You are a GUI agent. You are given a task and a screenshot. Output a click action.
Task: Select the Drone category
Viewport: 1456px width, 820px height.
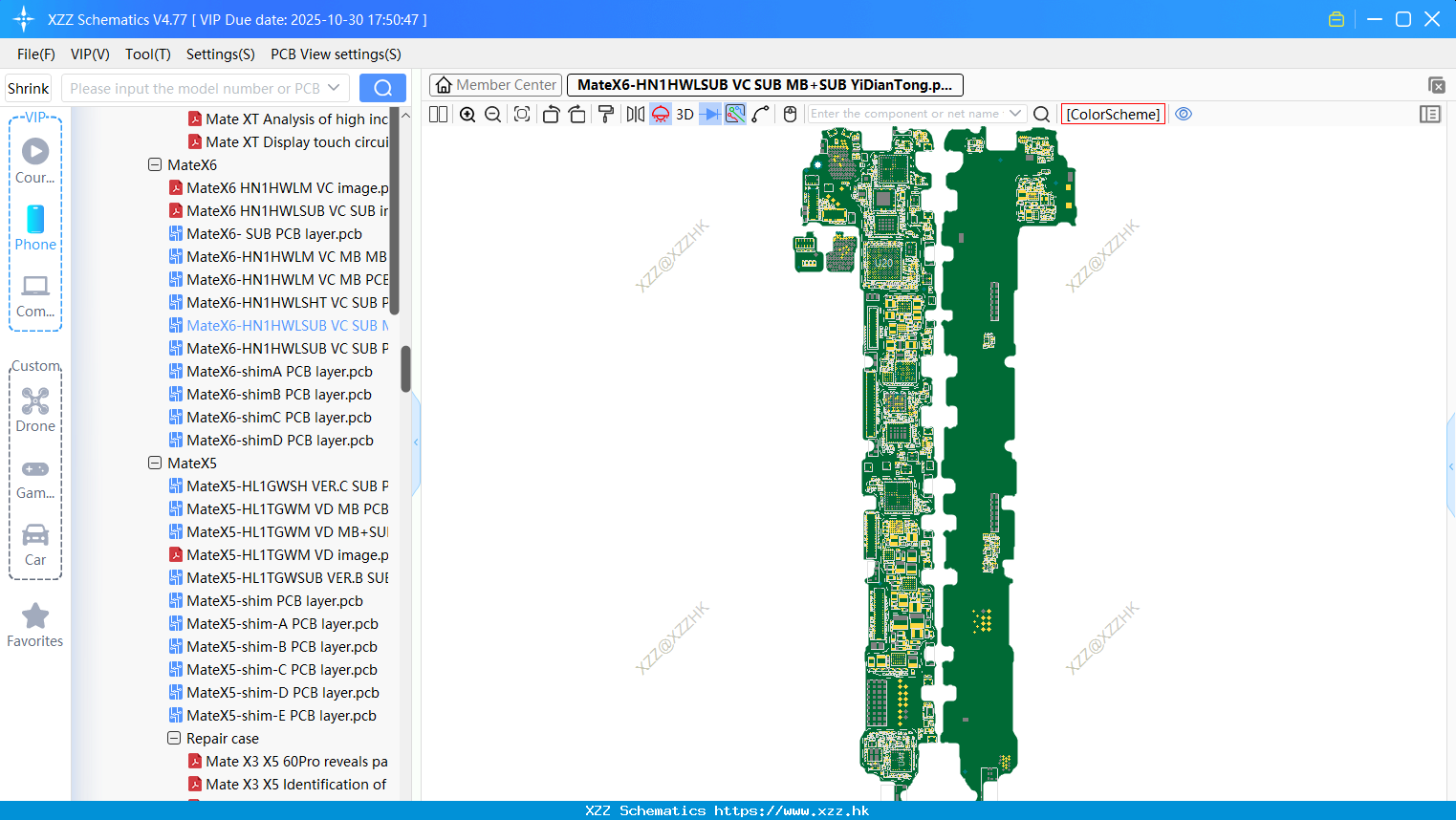point(35,410)
